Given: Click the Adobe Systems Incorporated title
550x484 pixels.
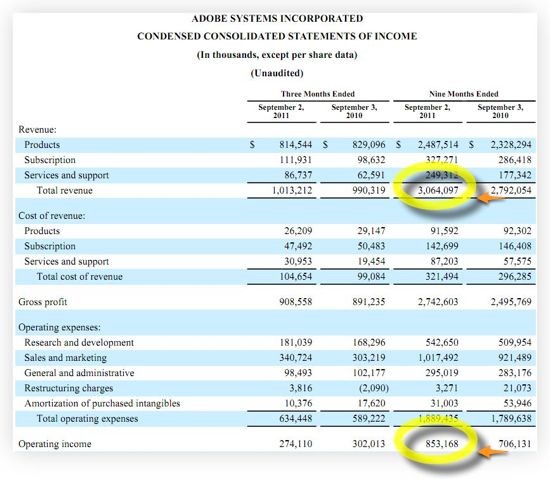Looking at the screenshot, I should [277, 18].
